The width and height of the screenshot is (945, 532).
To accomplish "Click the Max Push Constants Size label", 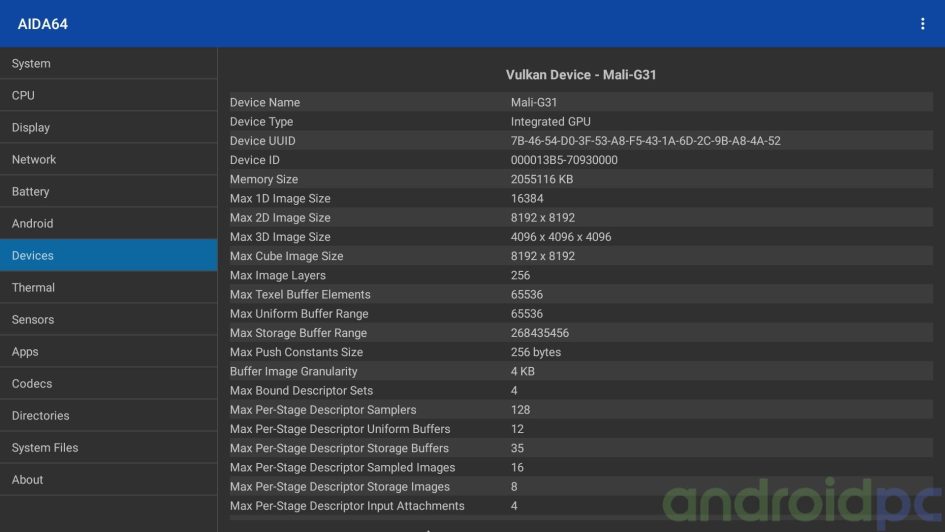I will pyautogui.click(x=297, y=352).
